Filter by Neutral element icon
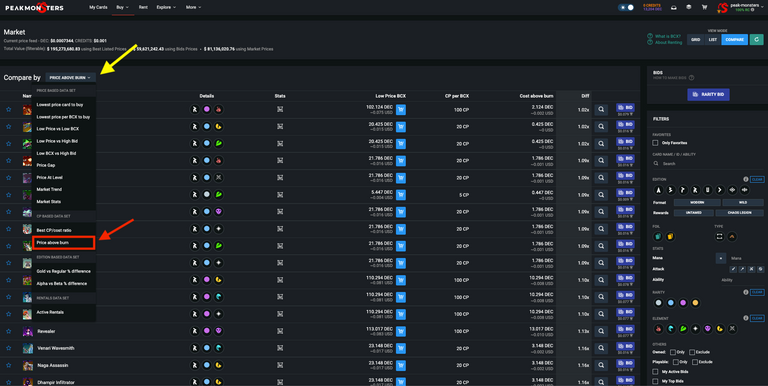Screen dimensions: 768x386 coord(732,329)
